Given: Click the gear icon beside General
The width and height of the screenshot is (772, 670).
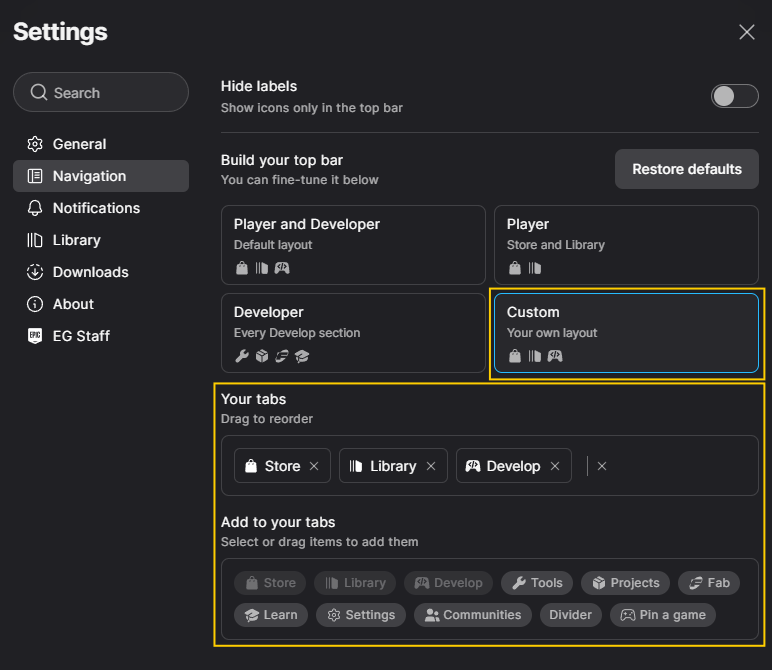Looking at the screenshot, I should coord(35,144).
